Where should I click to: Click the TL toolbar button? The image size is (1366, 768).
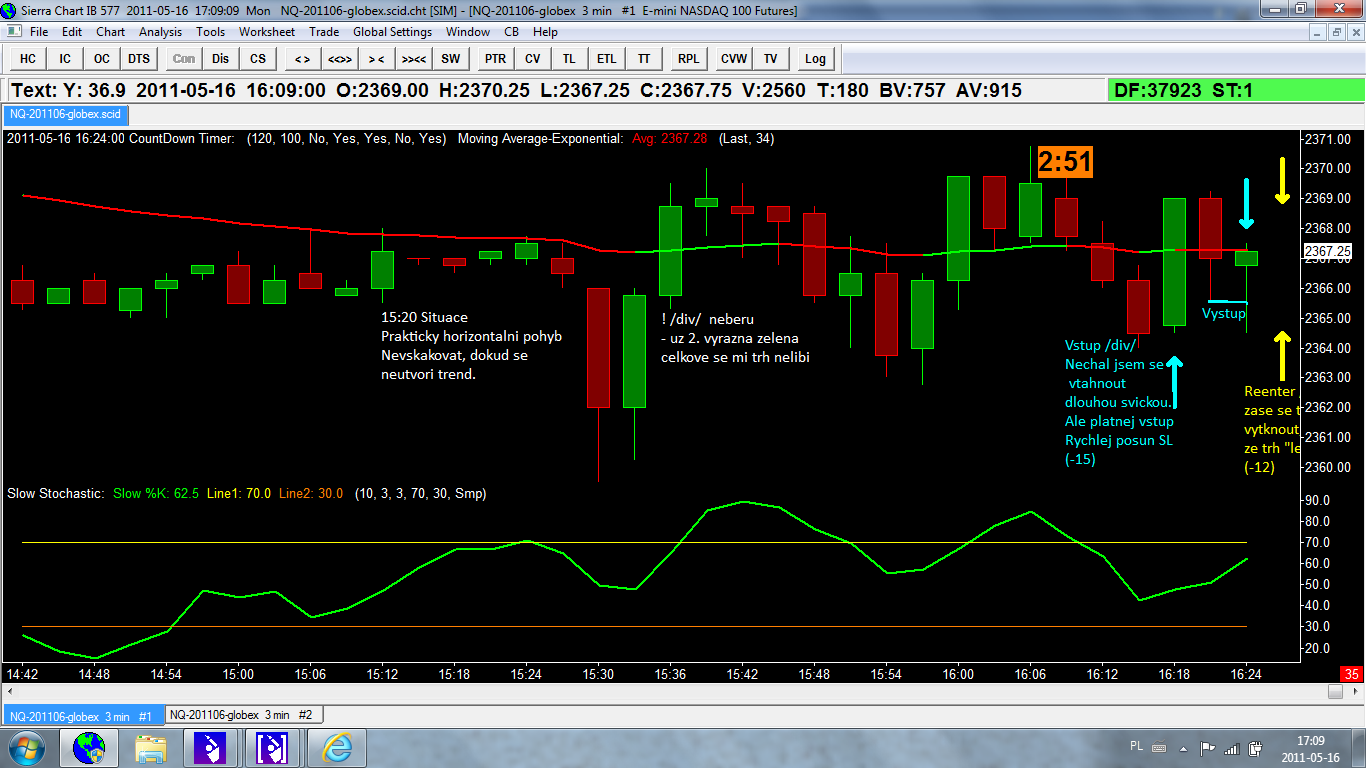pyautogui.click(x=569, y=58)
